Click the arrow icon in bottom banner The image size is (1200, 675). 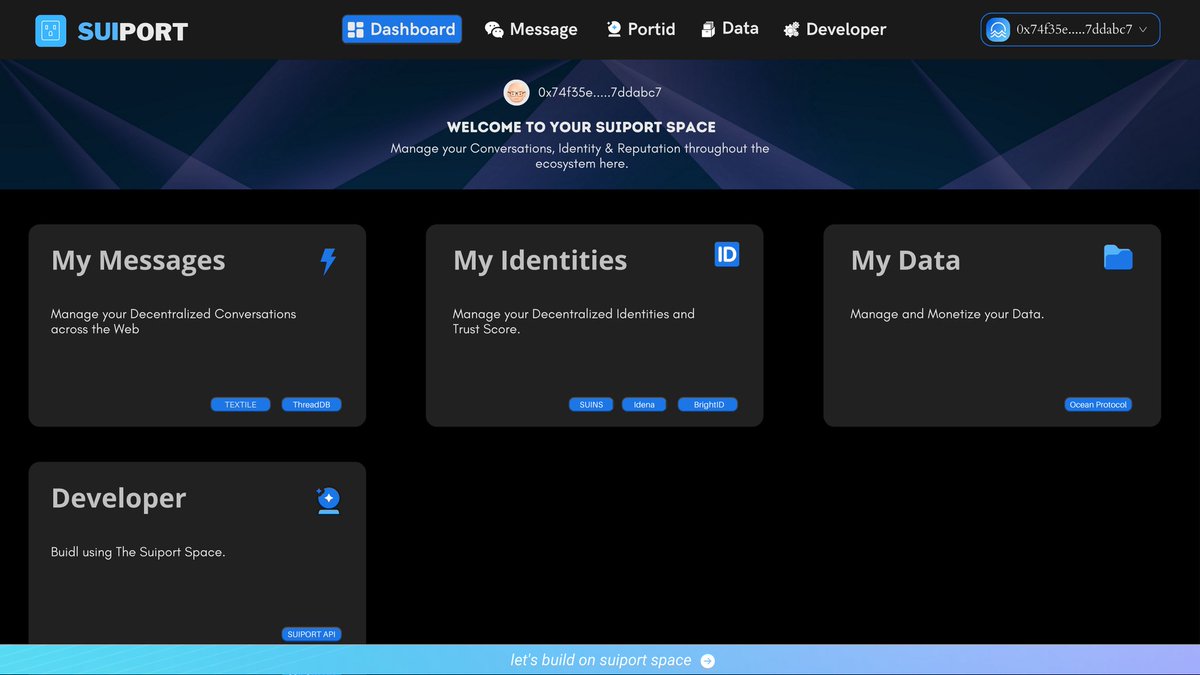(708, 660)
